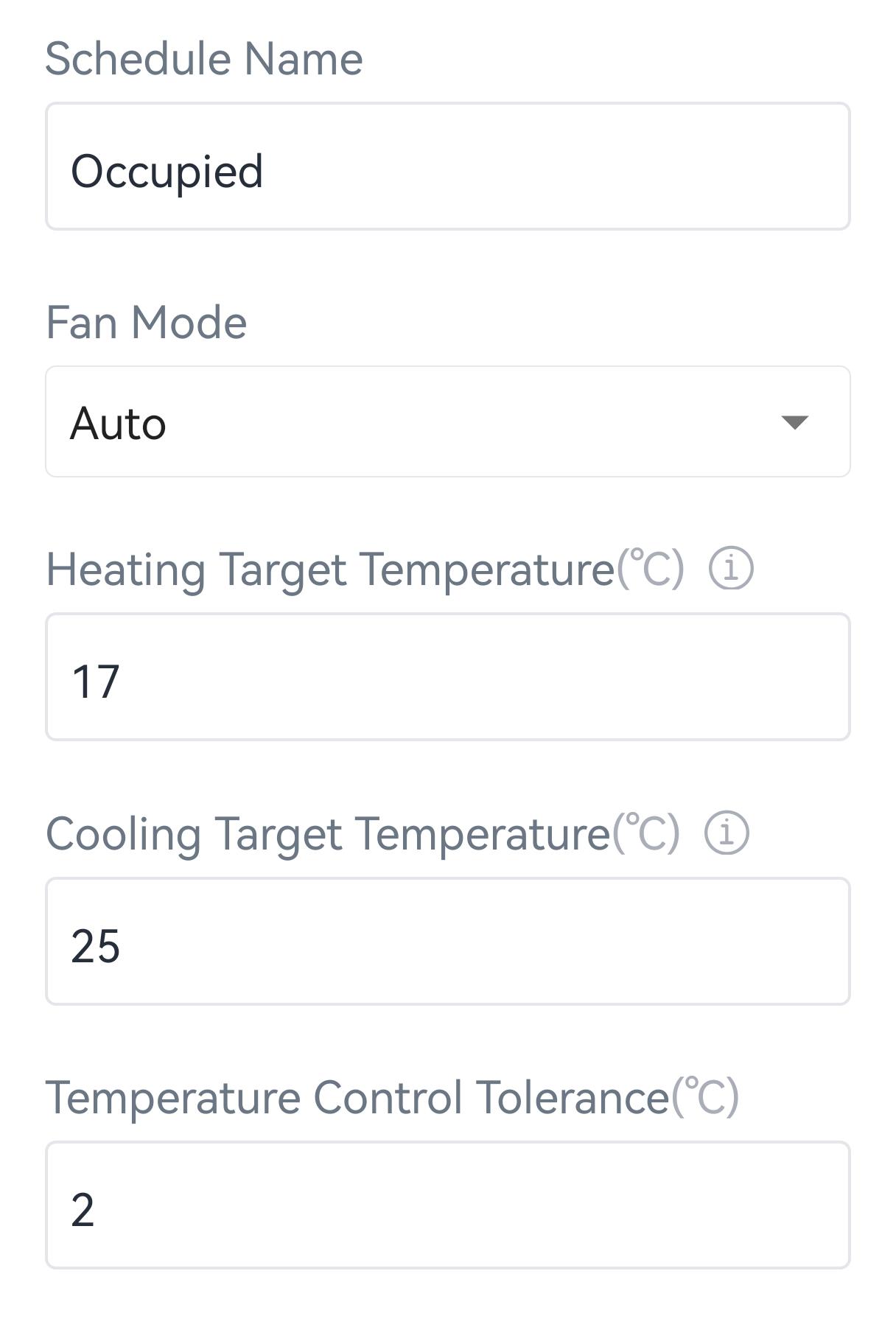Click the (°C) unit beside Heating Target Temperature
This screenshot has width=896, height=1327.
tap(651, 569)
